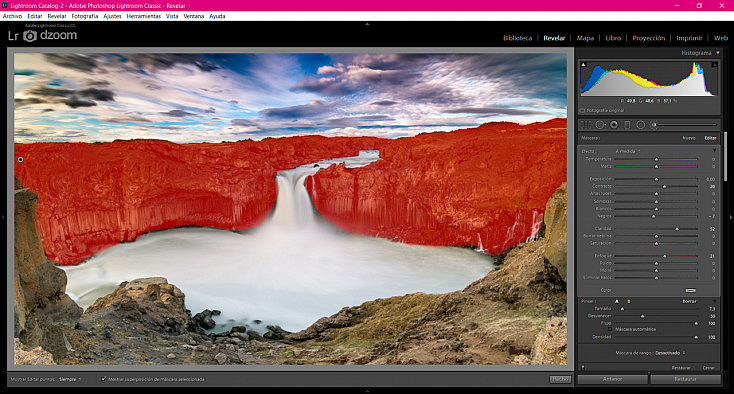
Task: Adjust the Temperatura slider handle
Action: click(x=656, y=159)
